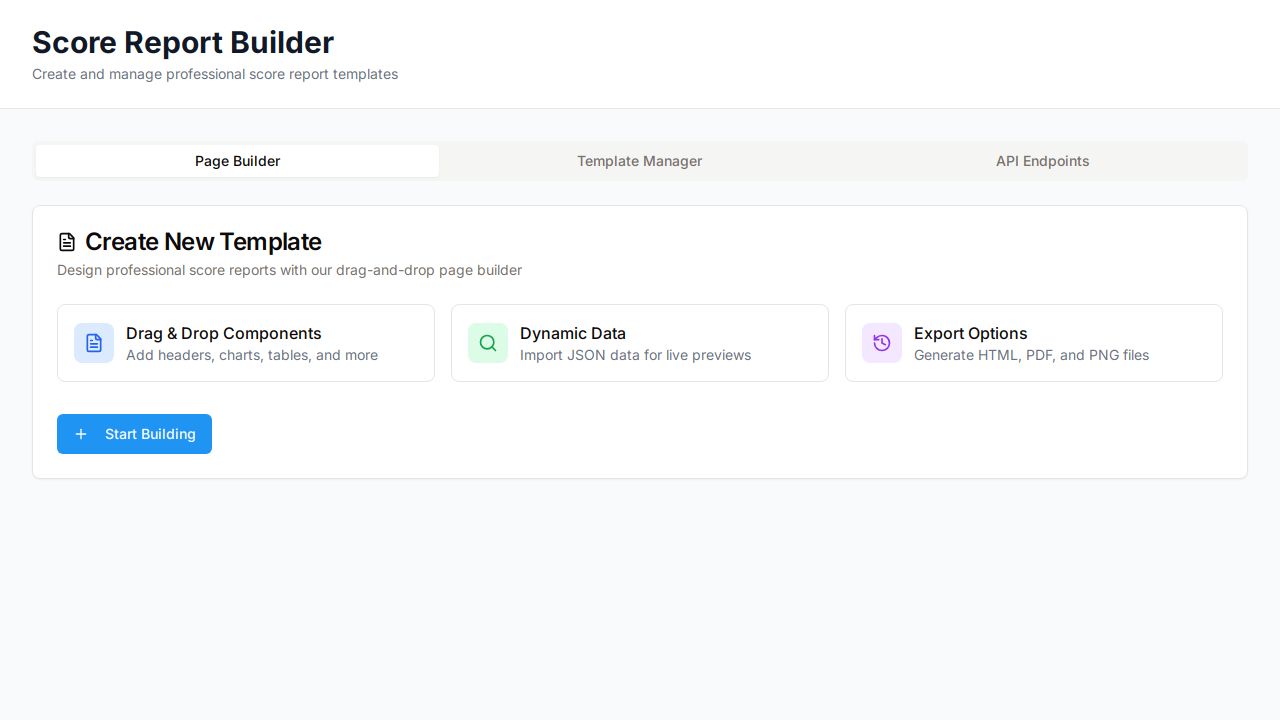Select the Dynamic Data card title
The width and height of the screenshot is (1280, 720).
pyautogui.click(x=573, y=333)
